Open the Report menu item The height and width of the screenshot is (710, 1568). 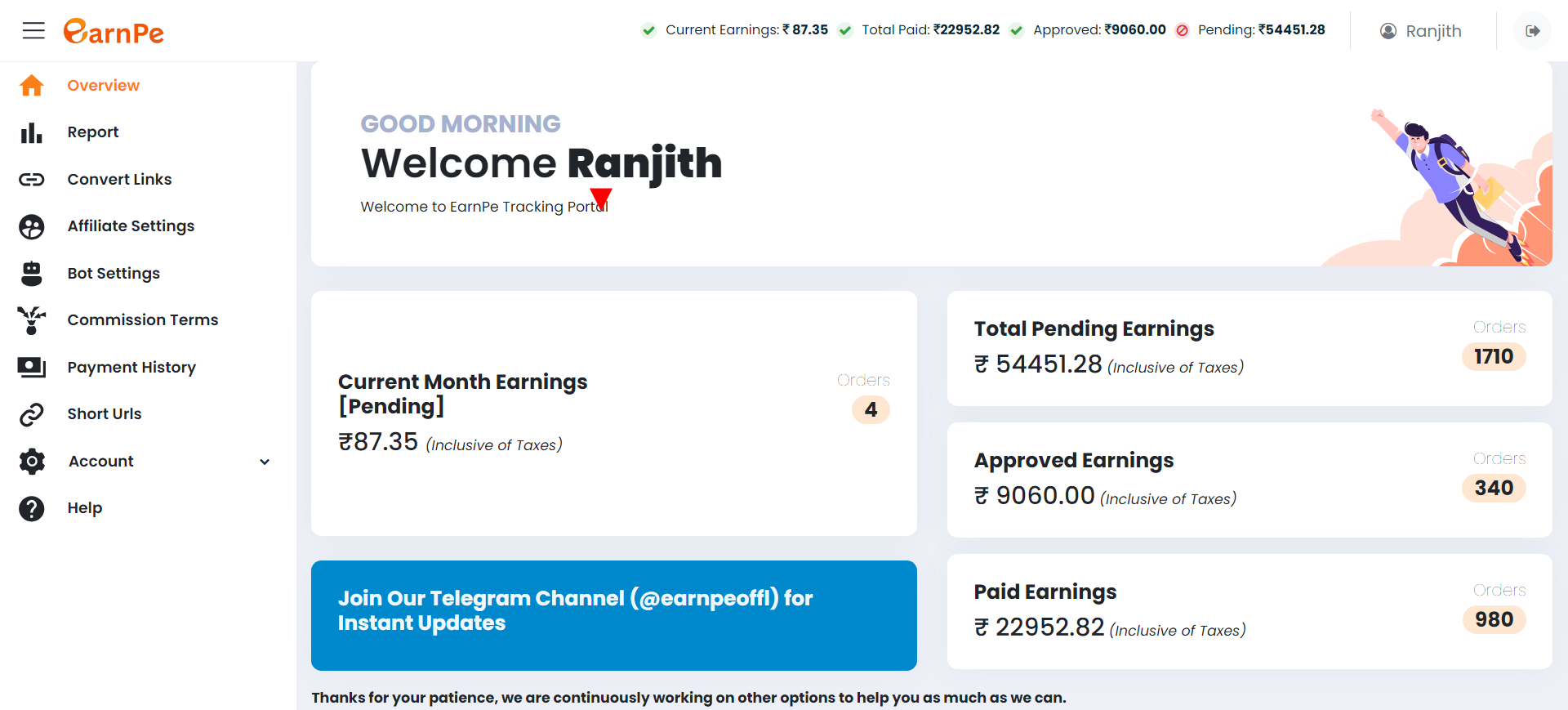93,132
